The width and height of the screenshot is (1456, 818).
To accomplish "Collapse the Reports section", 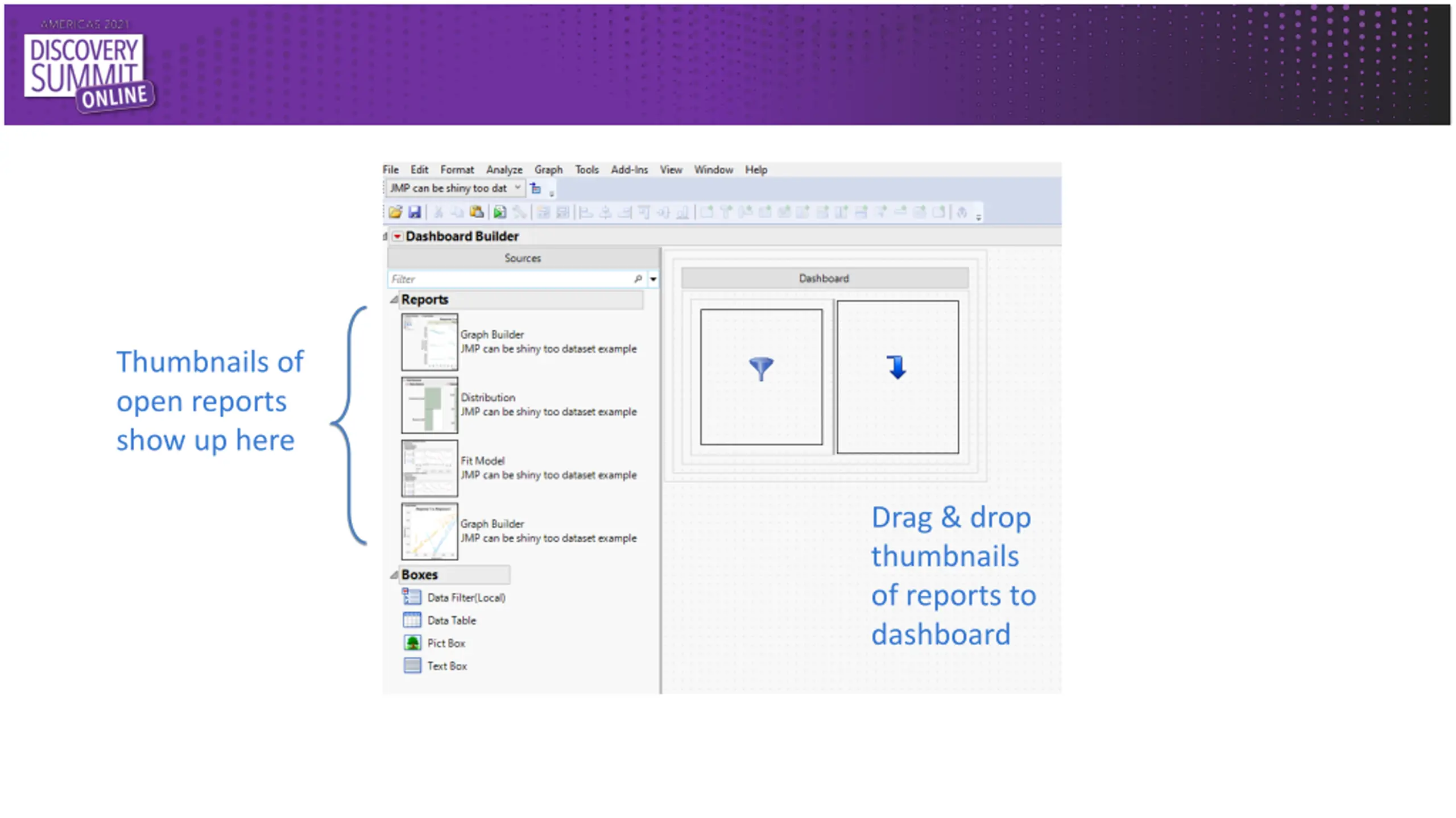I will point(394,300).
